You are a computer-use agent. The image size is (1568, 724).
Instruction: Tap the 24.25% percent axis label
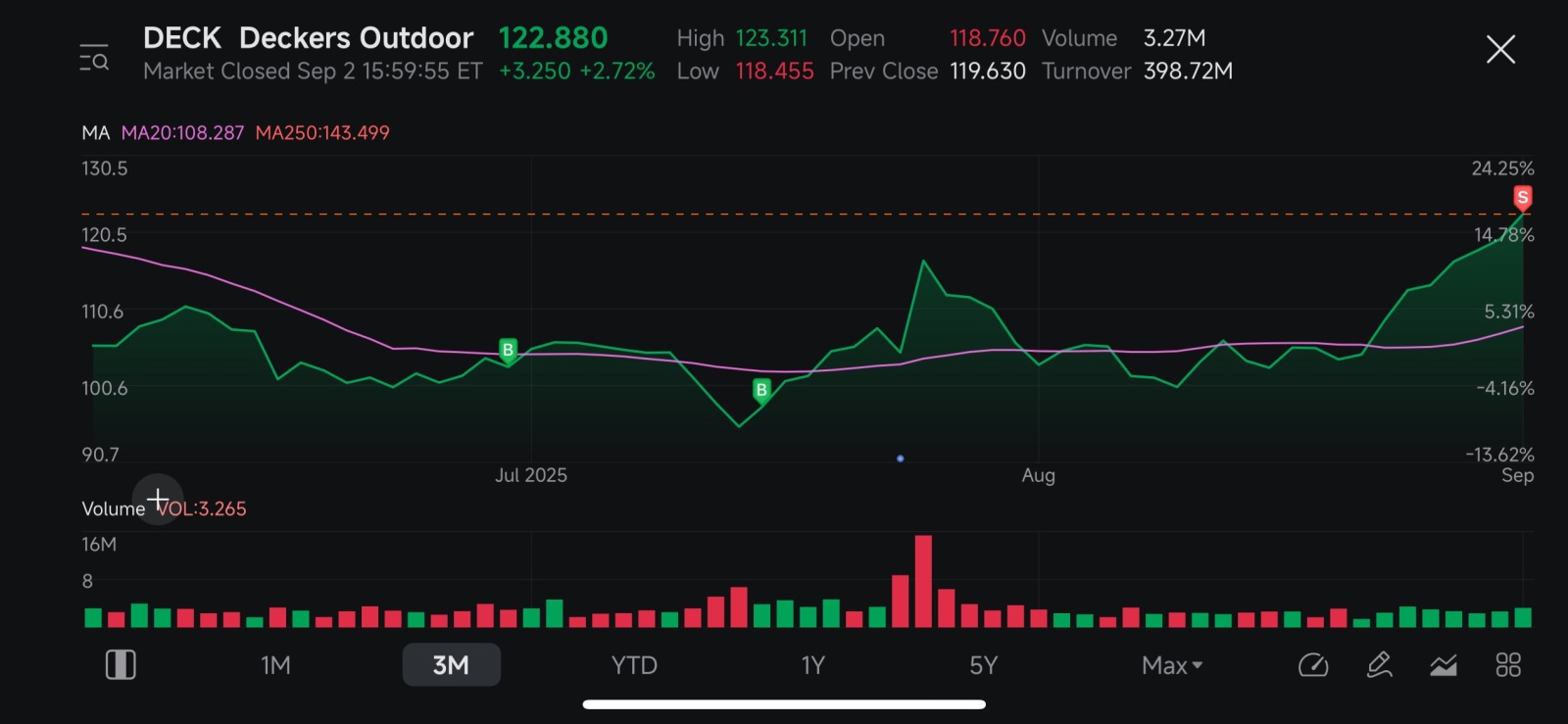coord(1502,169)
